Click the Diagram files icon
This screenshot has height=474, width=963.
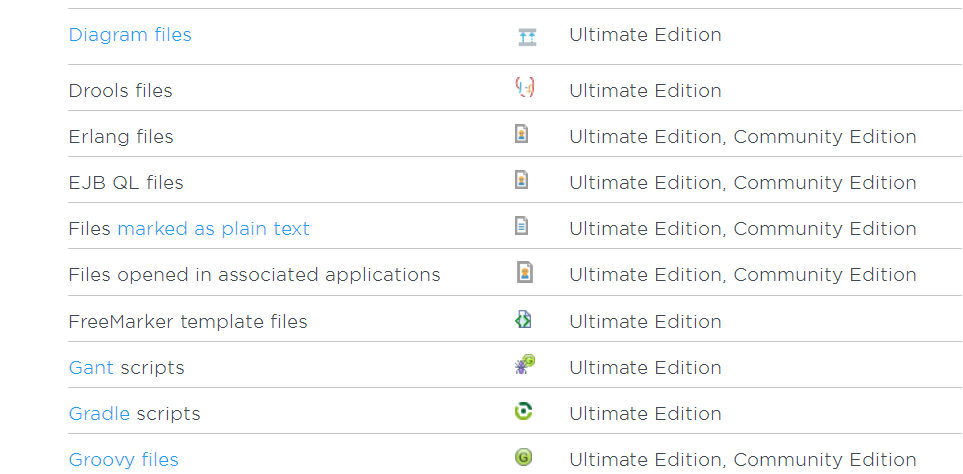point(527,37)
